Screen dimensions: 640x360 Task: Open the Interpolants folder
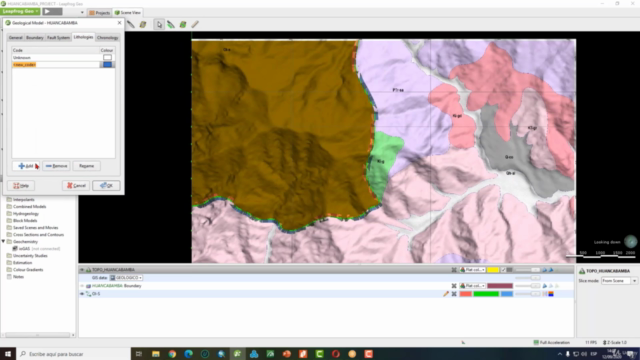pos(24,200)
